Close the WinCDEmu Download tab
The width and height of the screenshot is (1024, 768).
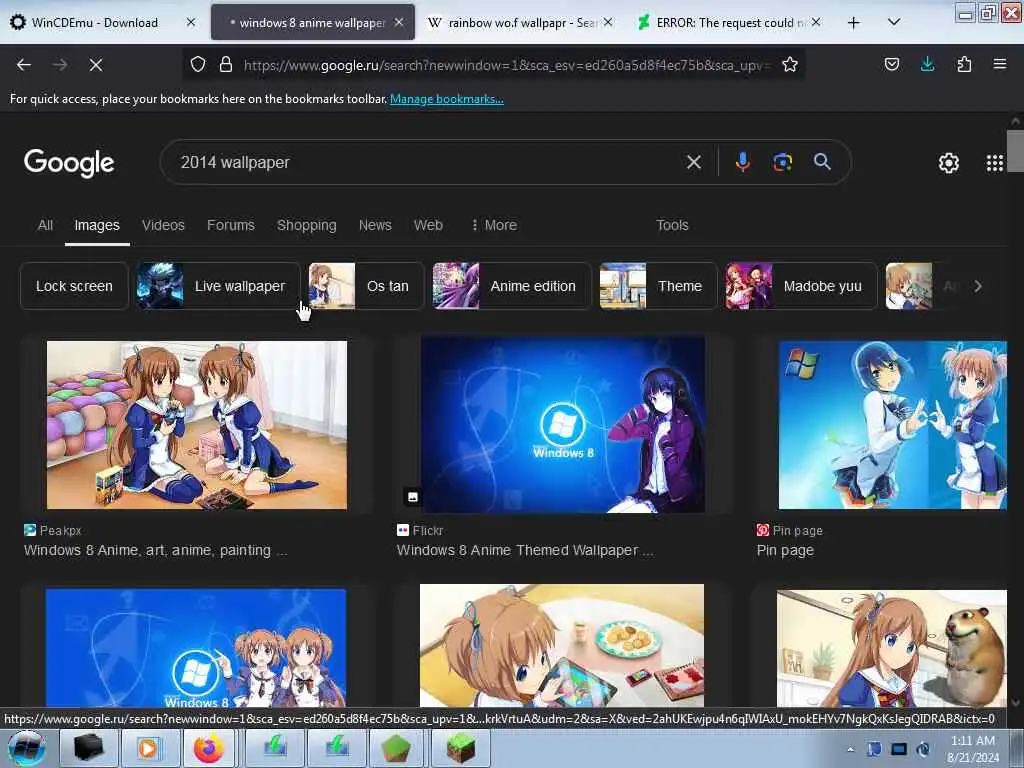191,22
